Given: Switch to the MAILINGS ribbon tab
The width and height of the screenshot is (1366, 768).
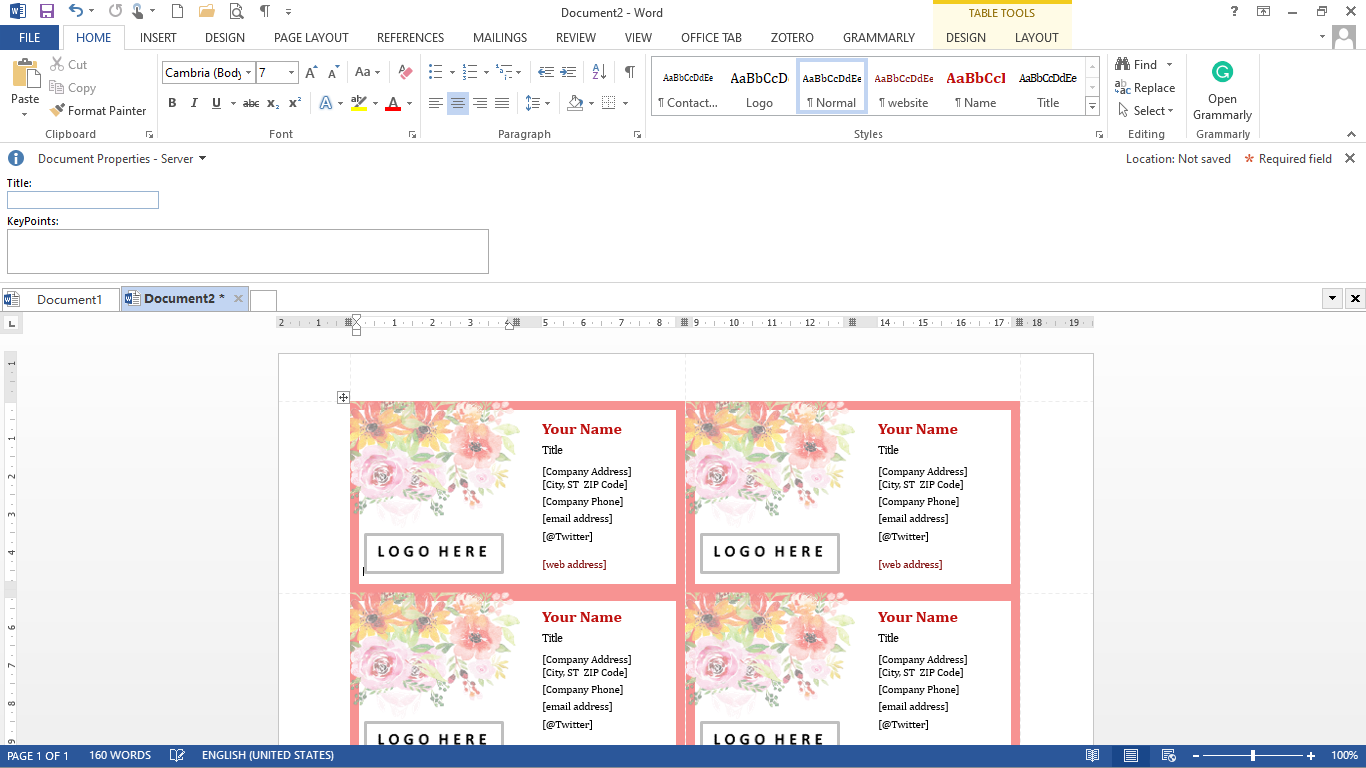Looking at the screenshot, I should [499, 37].
